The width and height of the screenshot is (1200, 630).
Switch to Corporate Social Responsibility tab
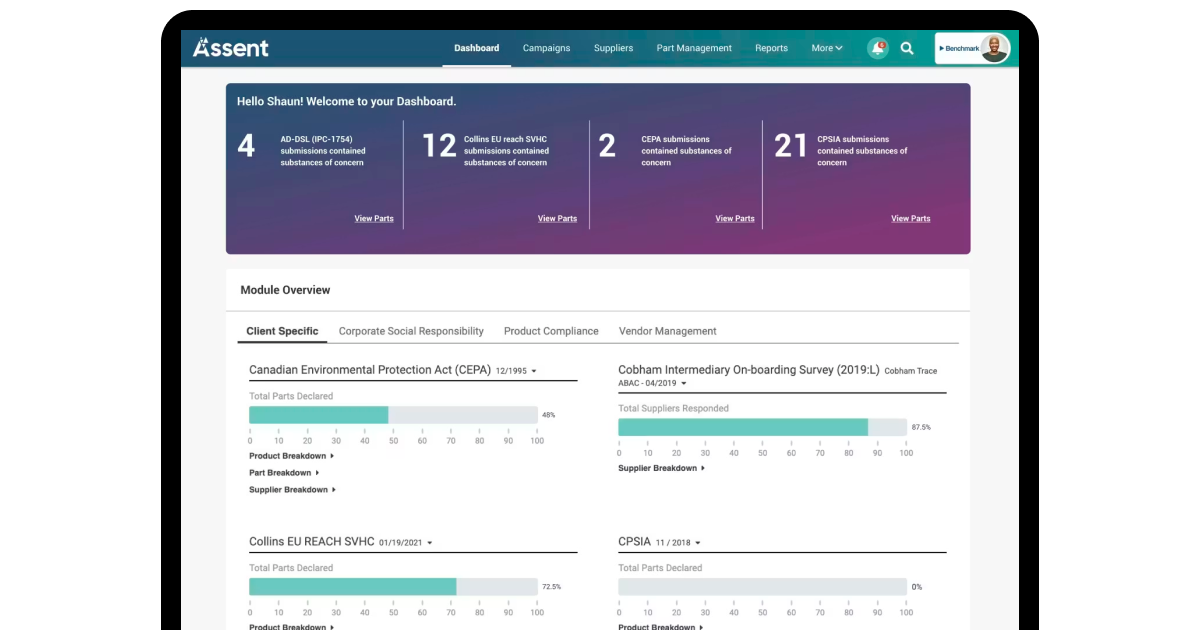(x=411, y=331)
